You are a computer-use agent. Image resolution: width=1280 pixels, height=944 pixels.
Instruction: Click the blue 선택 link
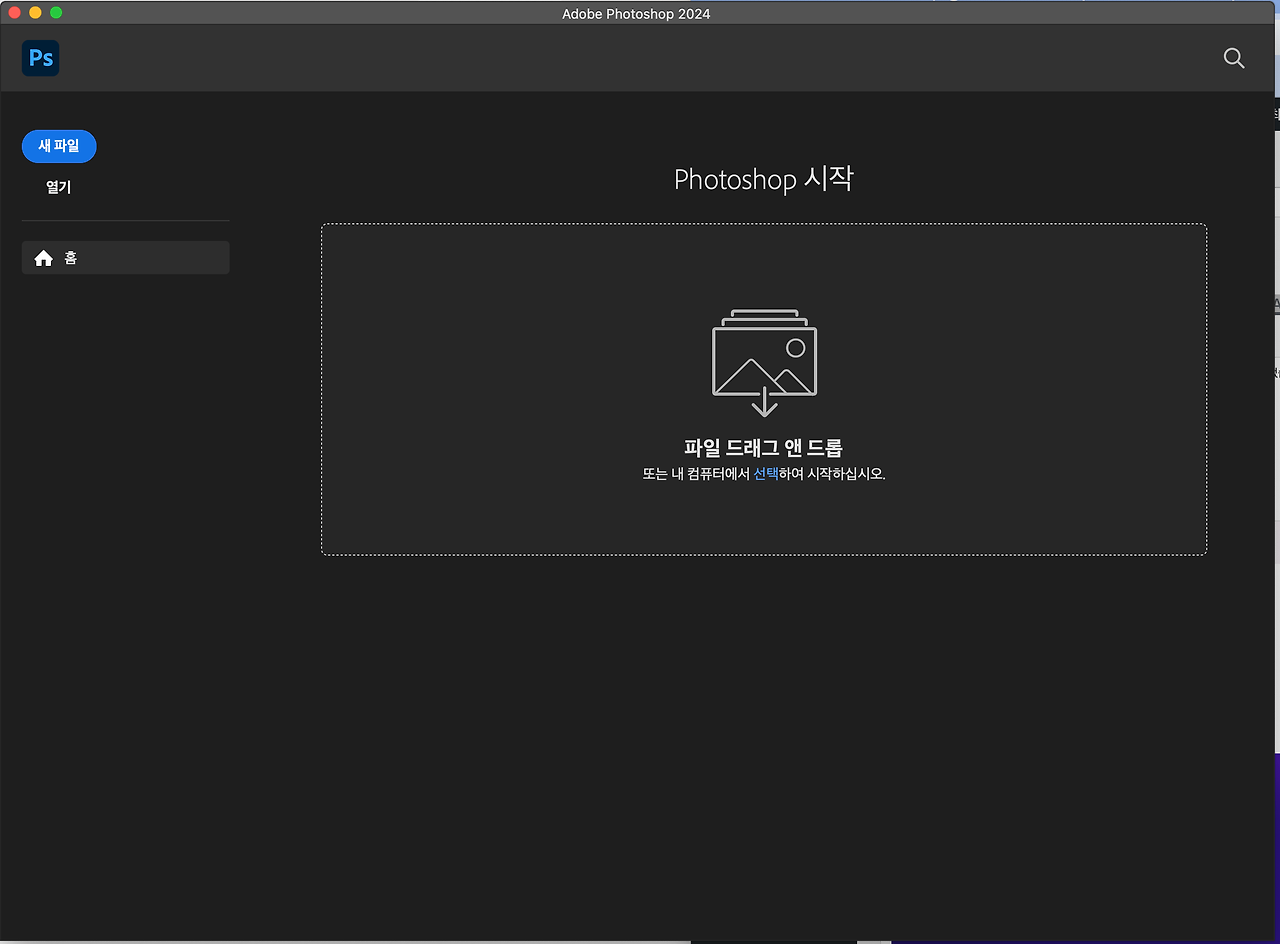pos(765,474)
